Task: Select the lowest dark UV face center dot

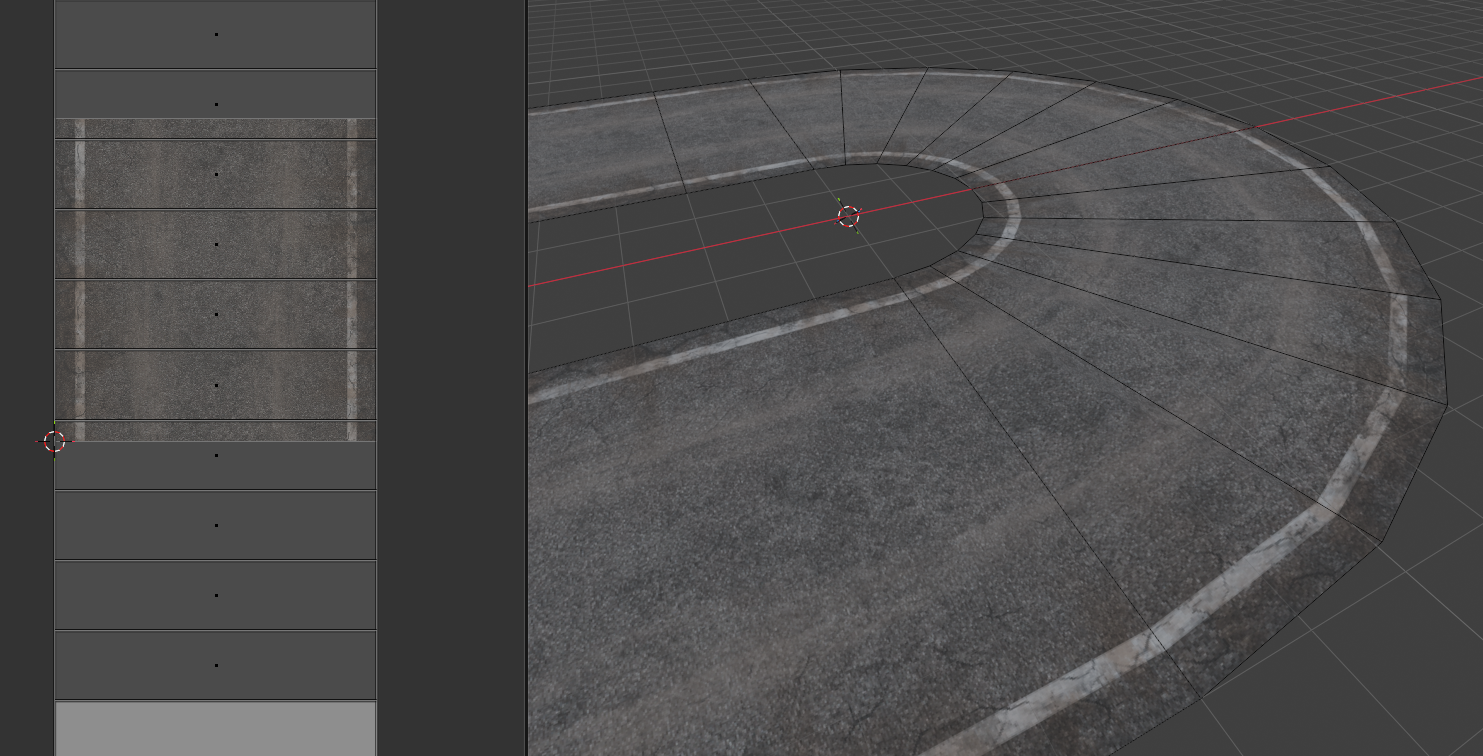Action: pos(216,665)
